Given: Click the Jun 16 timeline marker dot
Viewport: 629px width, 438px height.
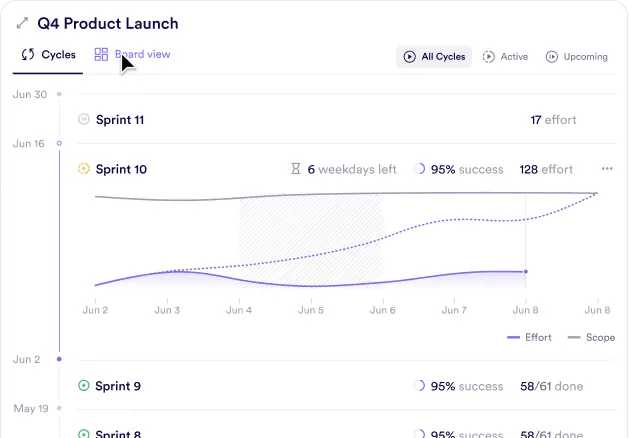Looking at the screenshot, I should [59, 144].
